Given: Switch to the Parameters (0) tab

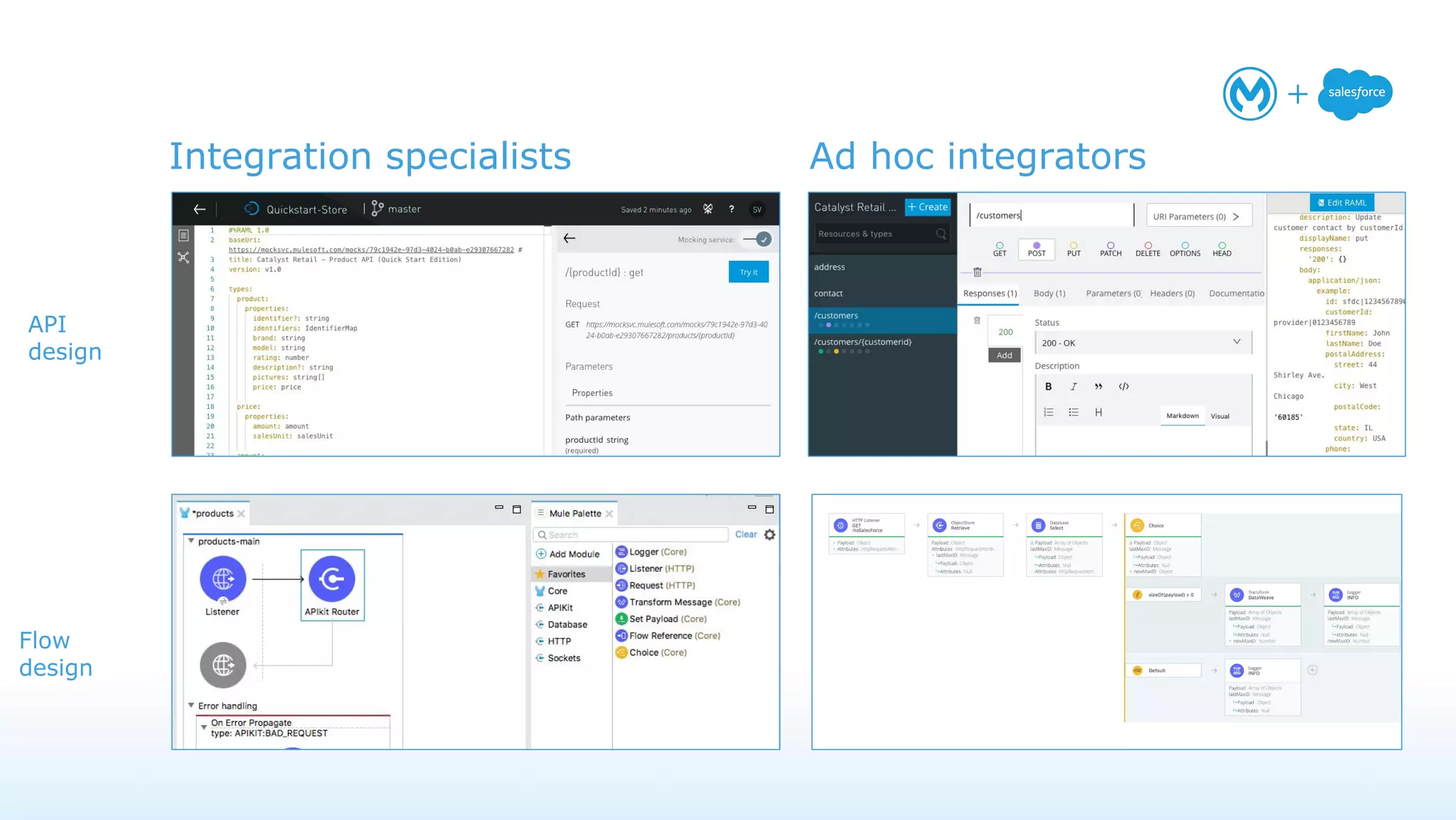Looking at the screenshot, I should [1113, 293].
